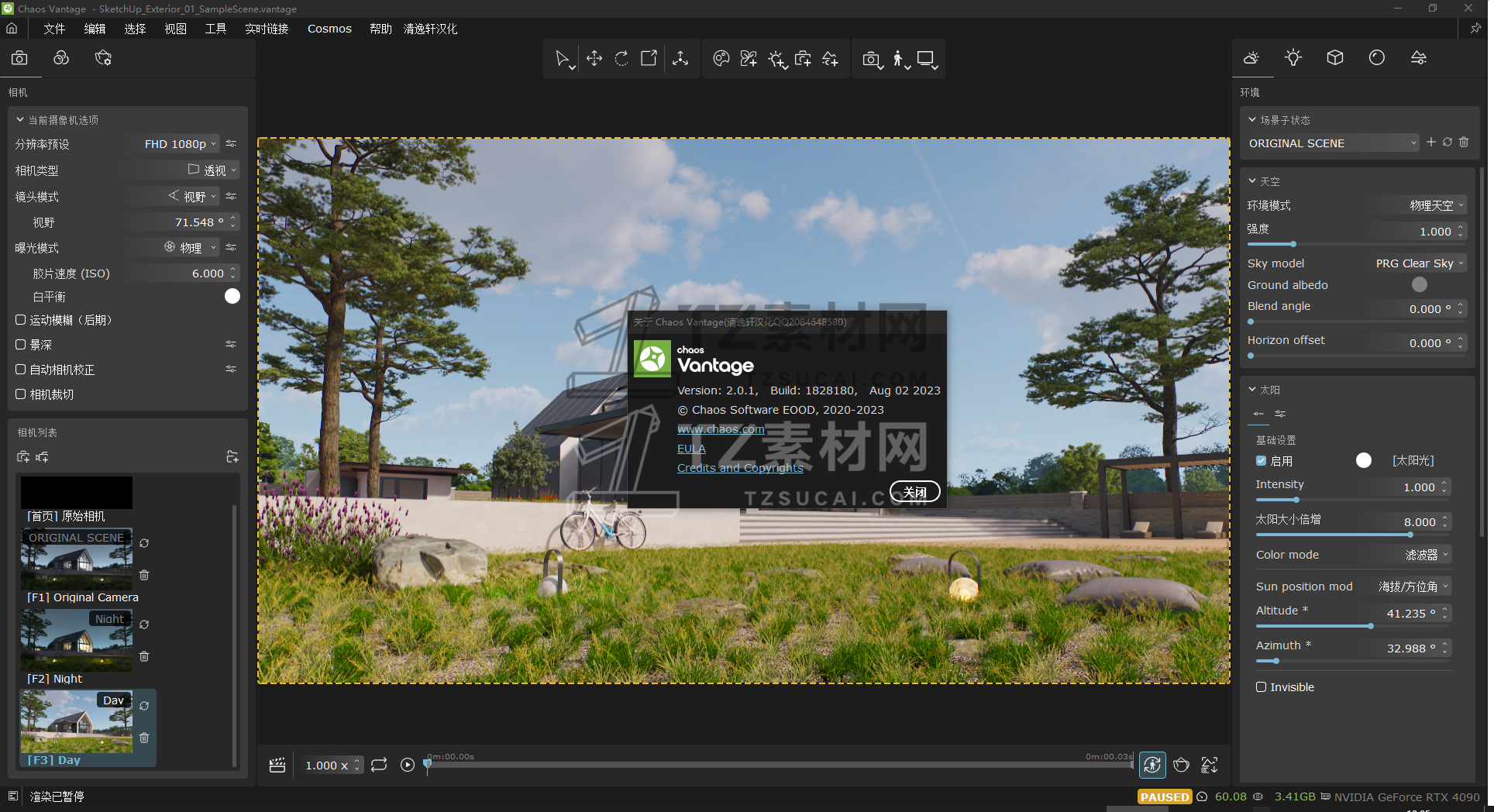Viewport: 1494px width, 812px height.
Task: Enable camera crop (相机裁切) checkbox
Action: pyautogui.click(x=21, y=394)
